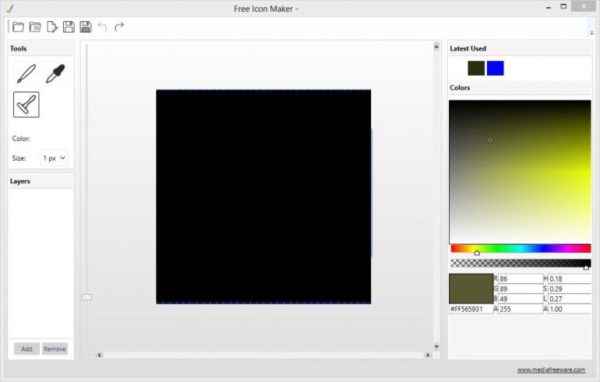The image size is (600, 382).
Task: Select the Eyedropper color picker tool
Action: [x=56, y=73]
